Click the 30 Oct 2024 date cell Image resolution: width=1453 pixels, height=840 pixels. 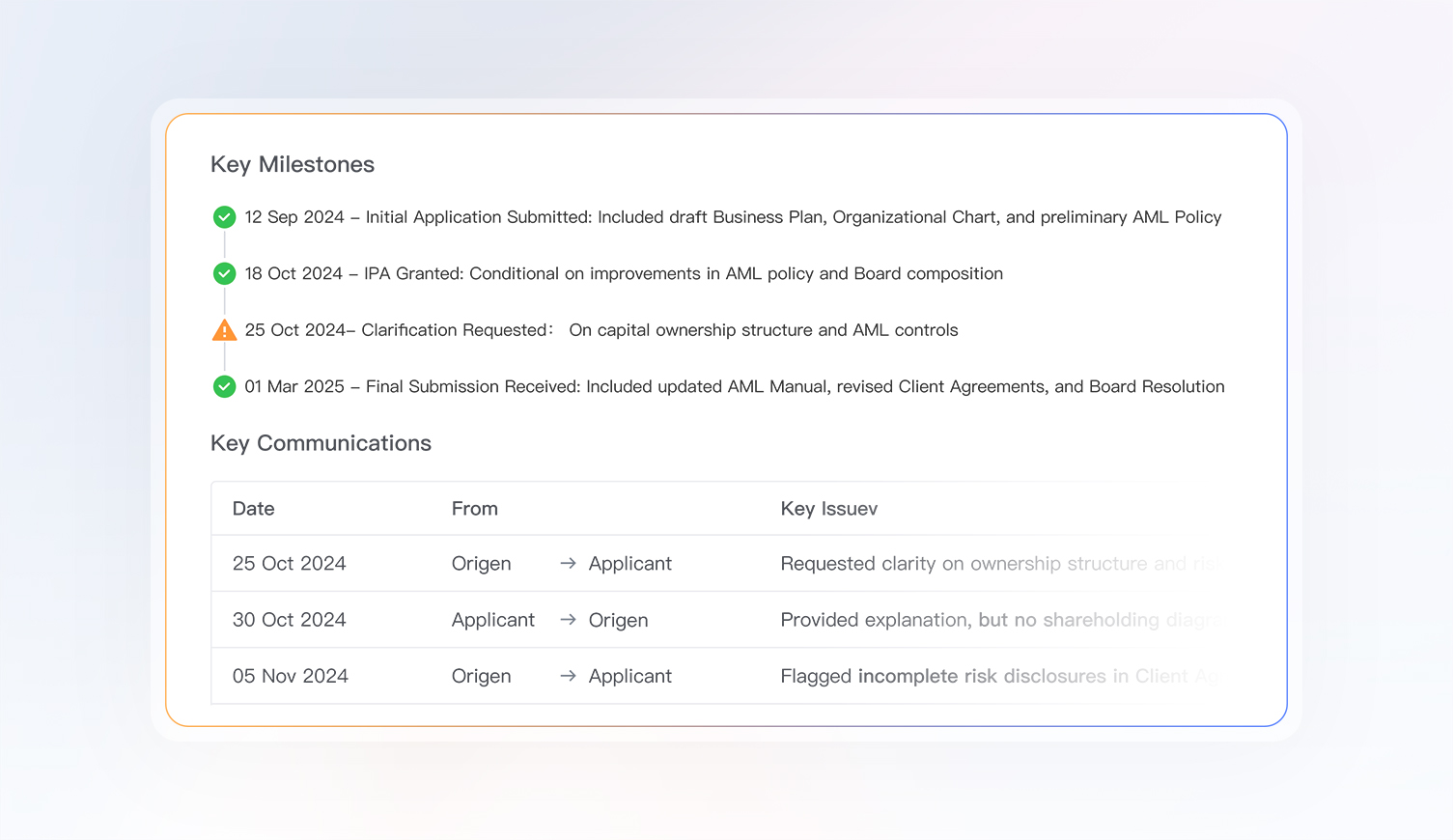click(289, 620)
